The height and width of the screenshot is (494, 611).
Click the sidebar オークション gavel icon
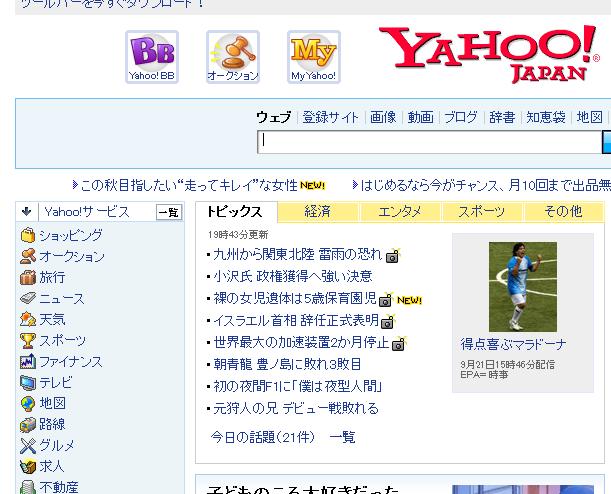pos(28,256)
